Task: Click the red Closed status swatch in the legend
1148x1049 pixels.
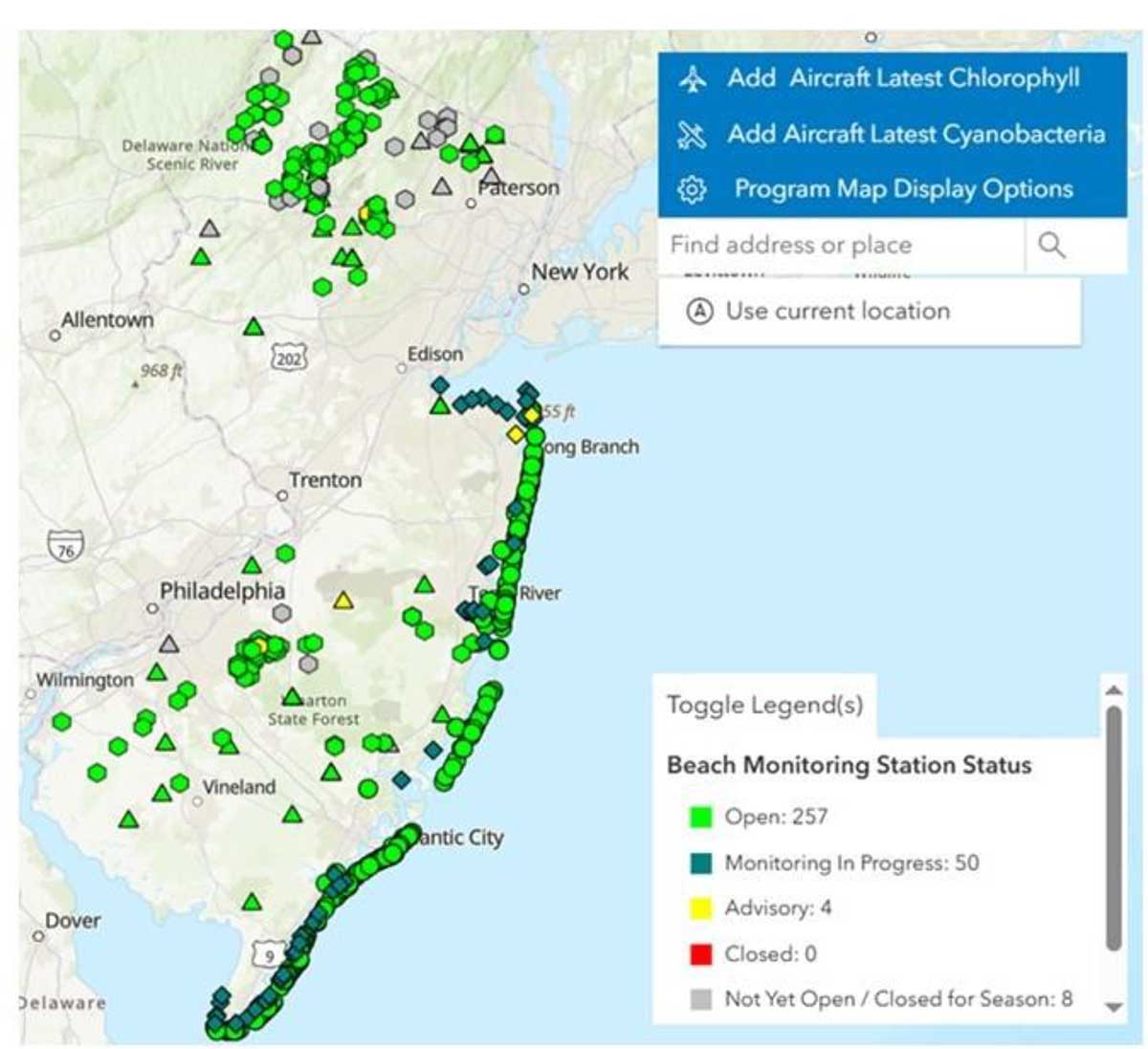Action: tap(701, 954)
